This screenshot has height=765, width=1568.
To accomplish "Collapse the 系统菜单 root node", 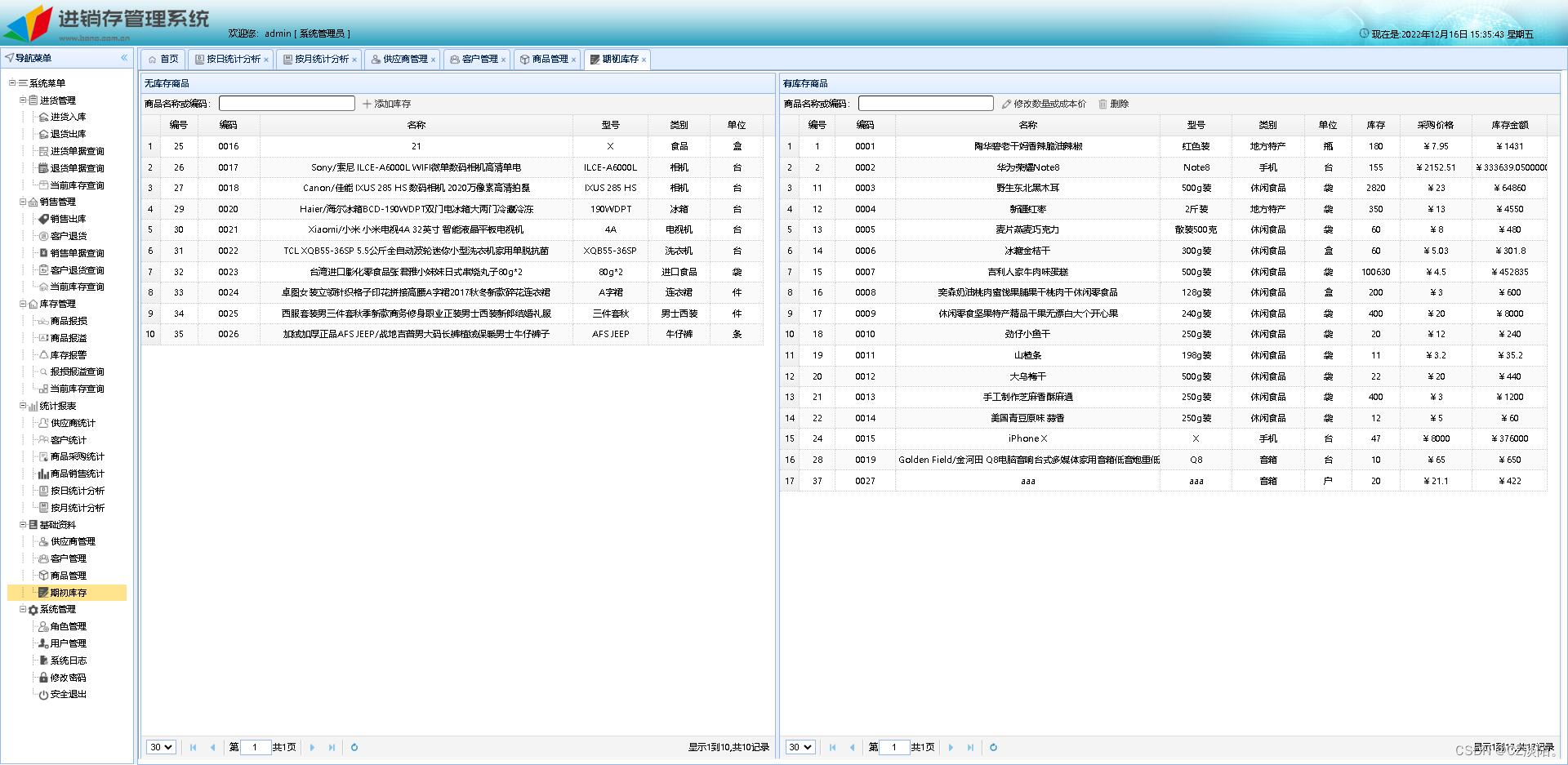I will 12,82.
